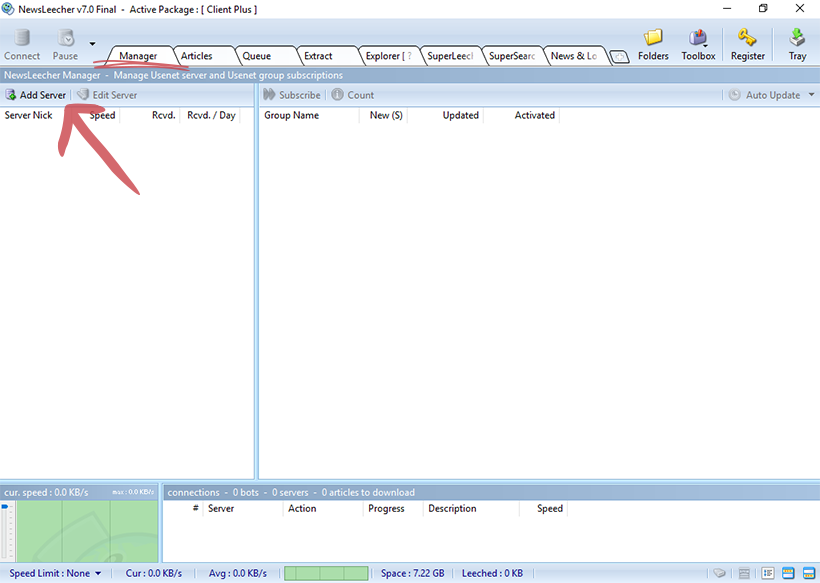820x583 pixels.
Task: Click the Count button
Action: click(353, 95)
